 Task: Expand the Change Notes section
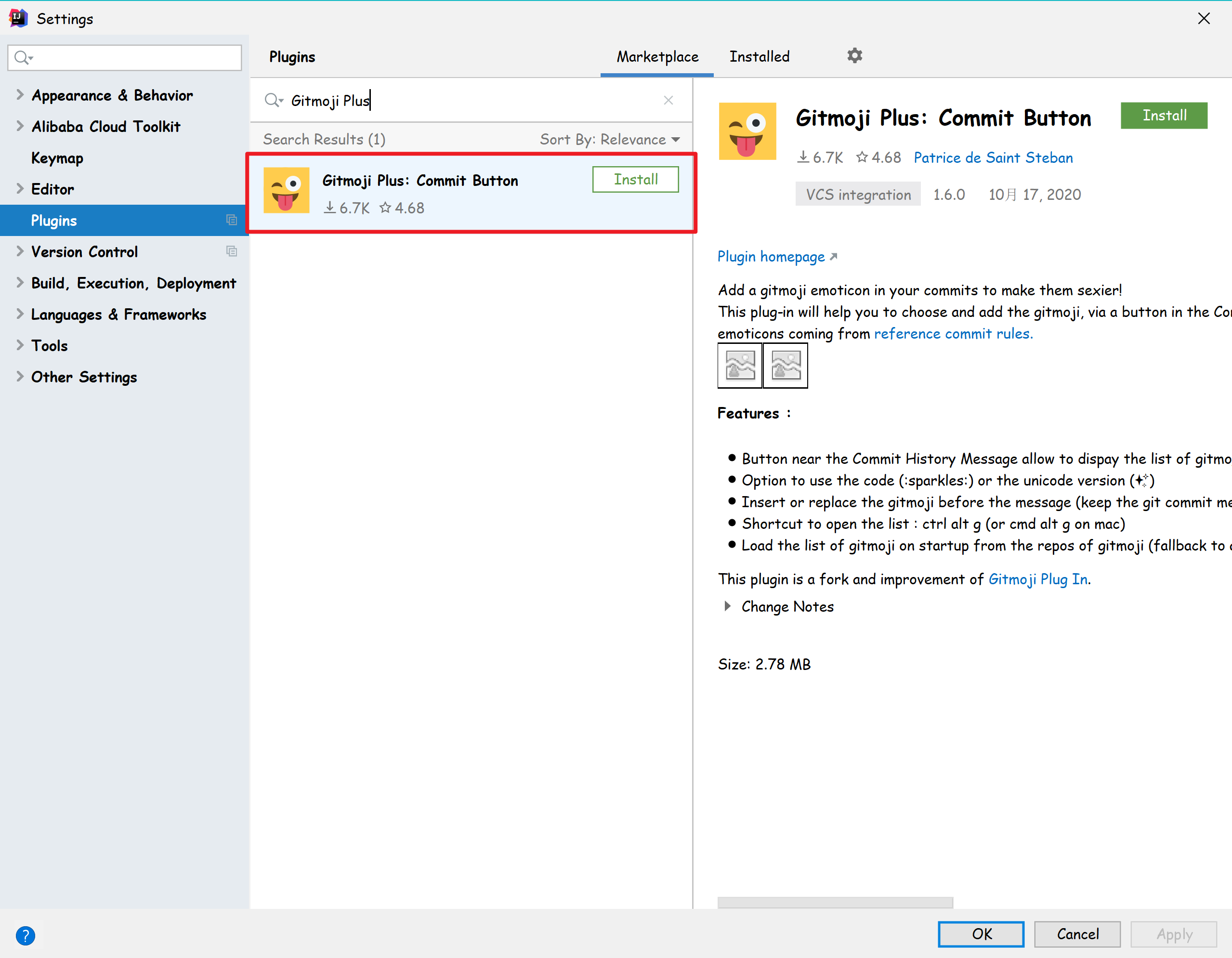(727, 606)
